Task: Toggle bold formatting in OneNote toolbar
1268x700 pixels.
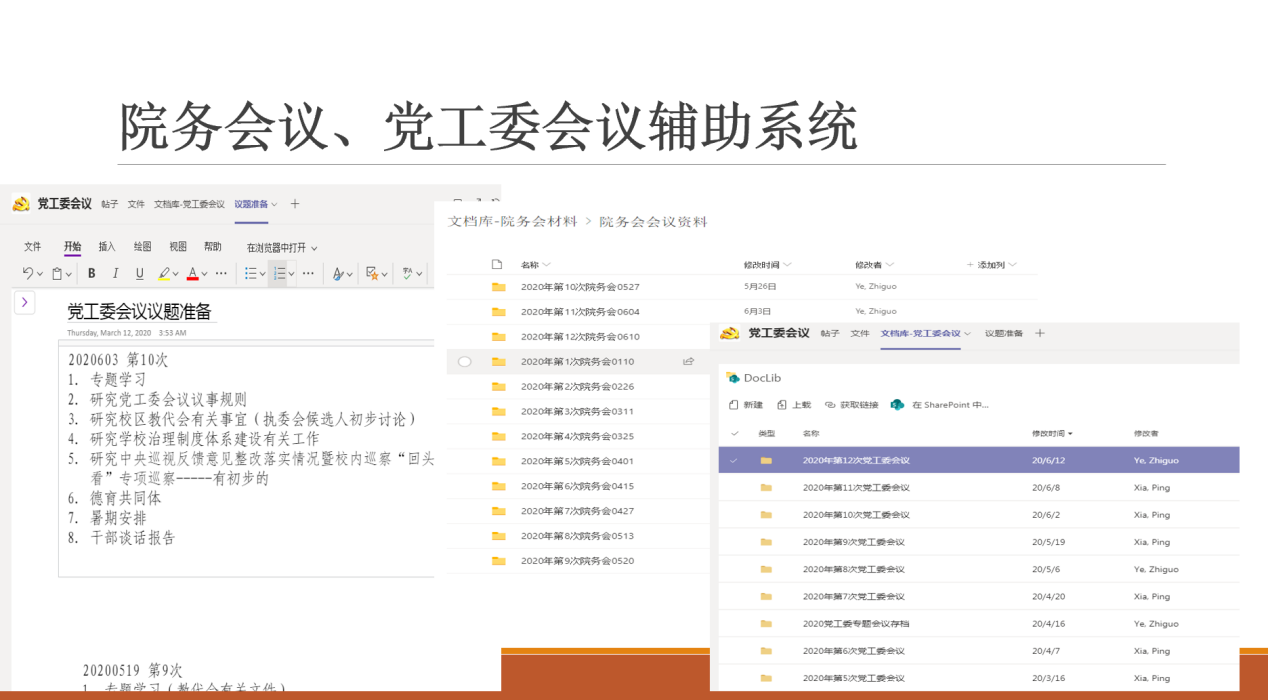Action: coord(91,273)
